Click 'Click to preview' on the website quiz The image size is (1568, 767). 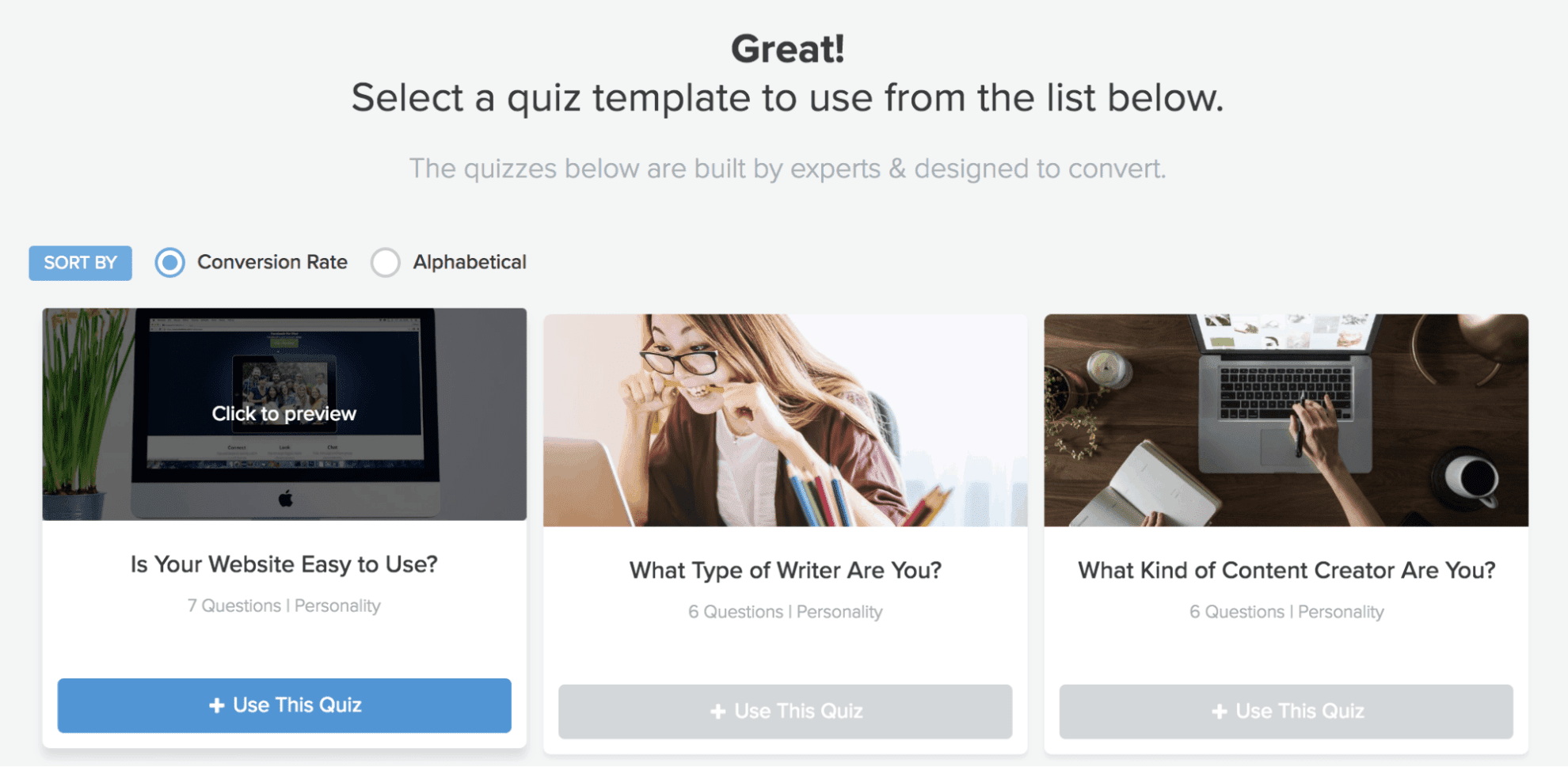[x=284, y=413]
